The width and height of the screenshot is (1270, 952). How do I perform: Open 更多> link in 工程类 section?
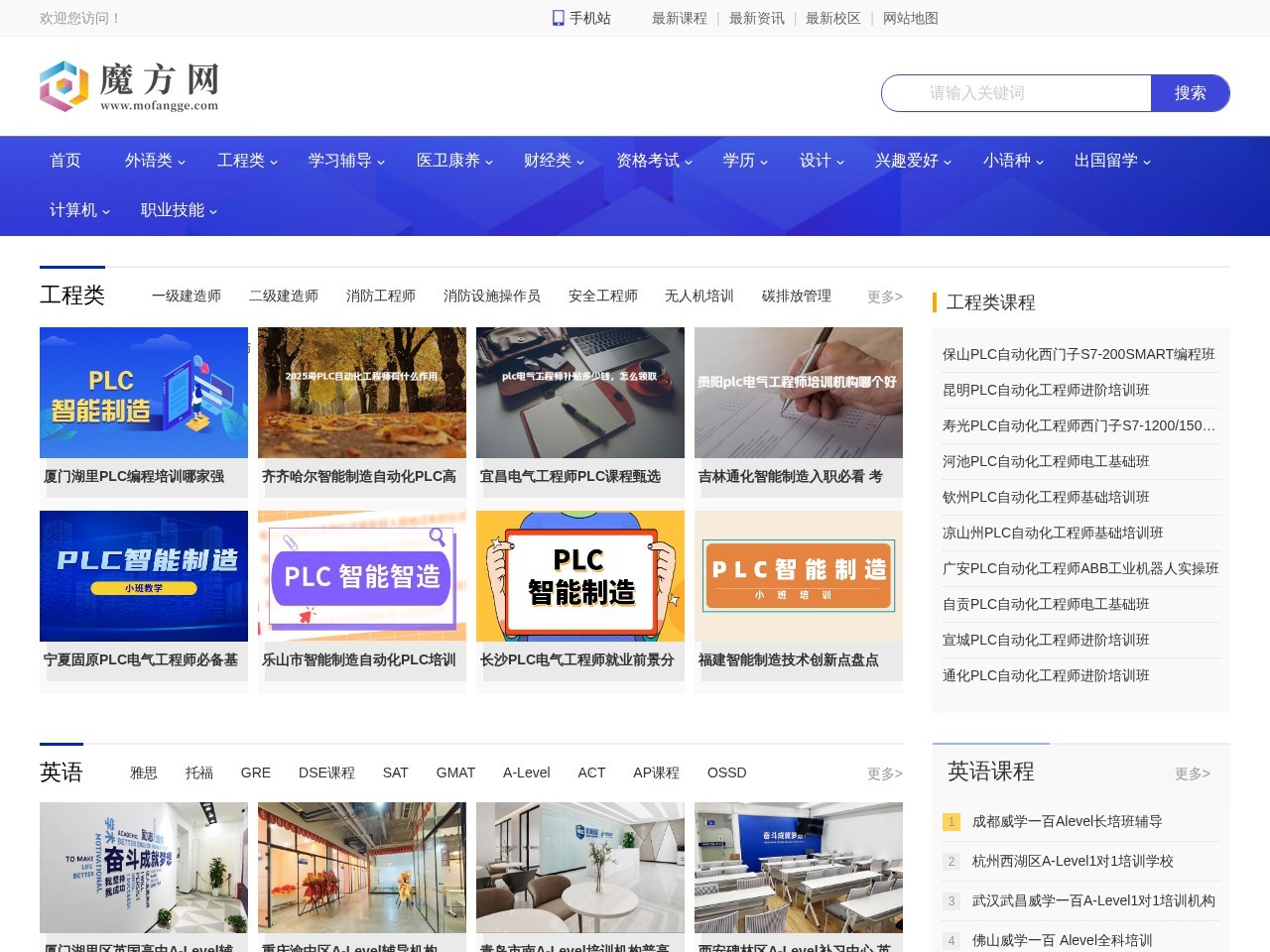tap(884, 297)
